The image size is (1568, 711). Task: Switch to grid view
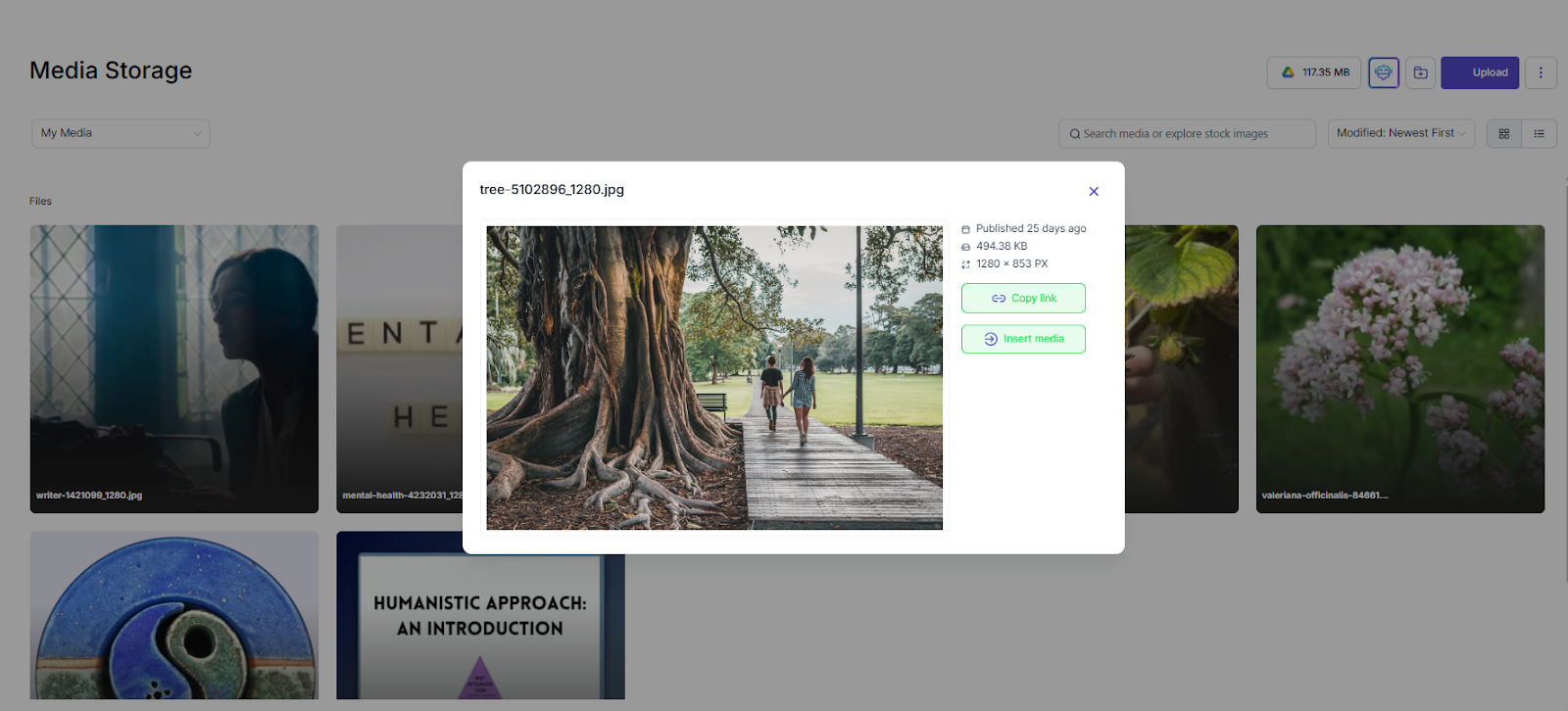tap(1504, 133)
